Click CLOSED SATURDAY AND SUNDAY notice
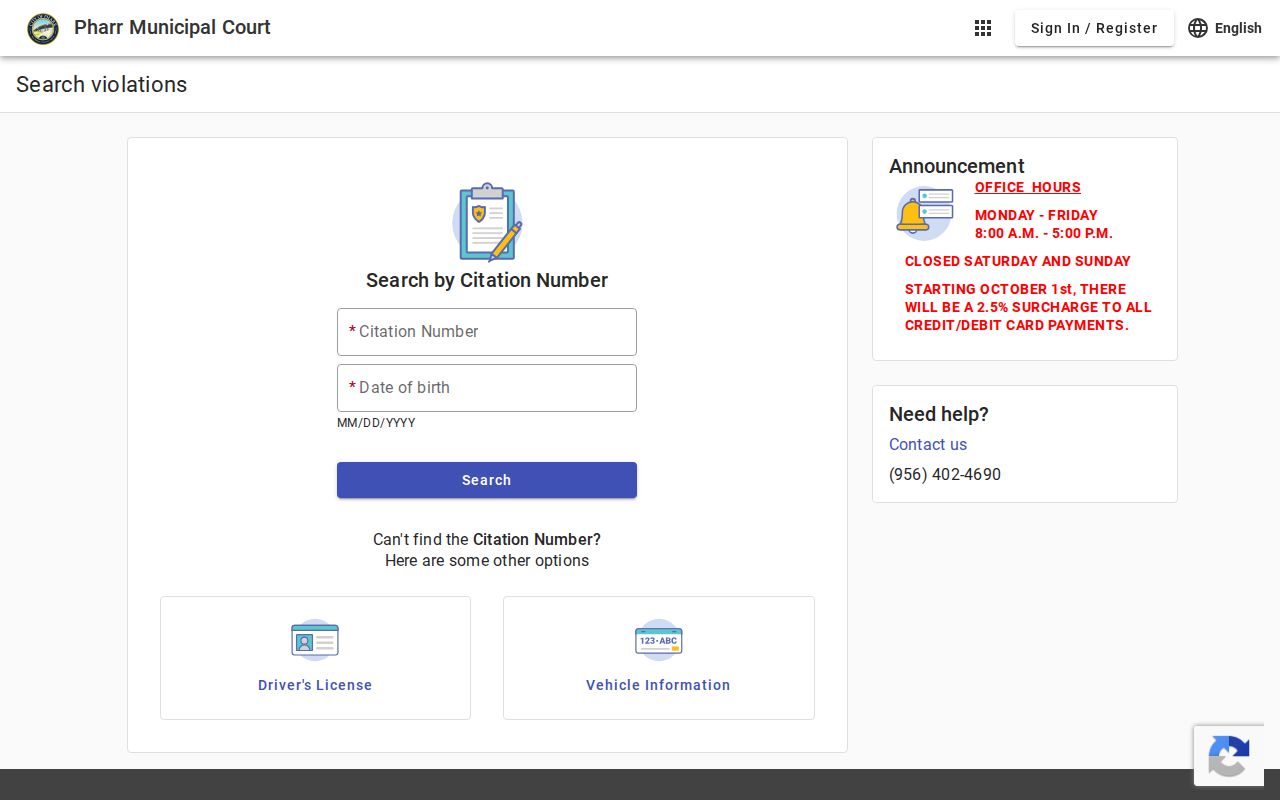This screenshot has width=1280, height=800. point(1018,261)
